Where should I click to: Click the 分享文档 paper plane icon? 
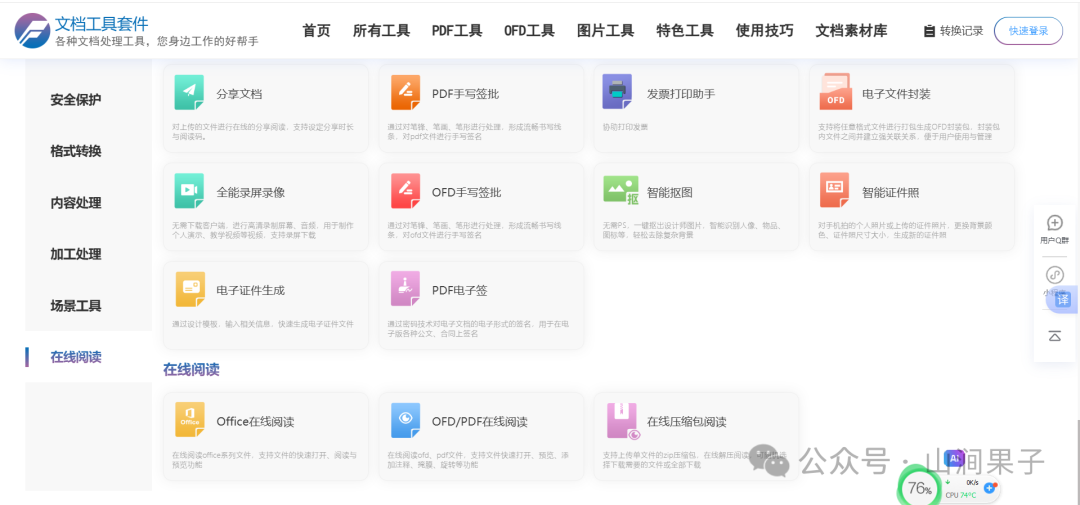(x=190, y=92)
